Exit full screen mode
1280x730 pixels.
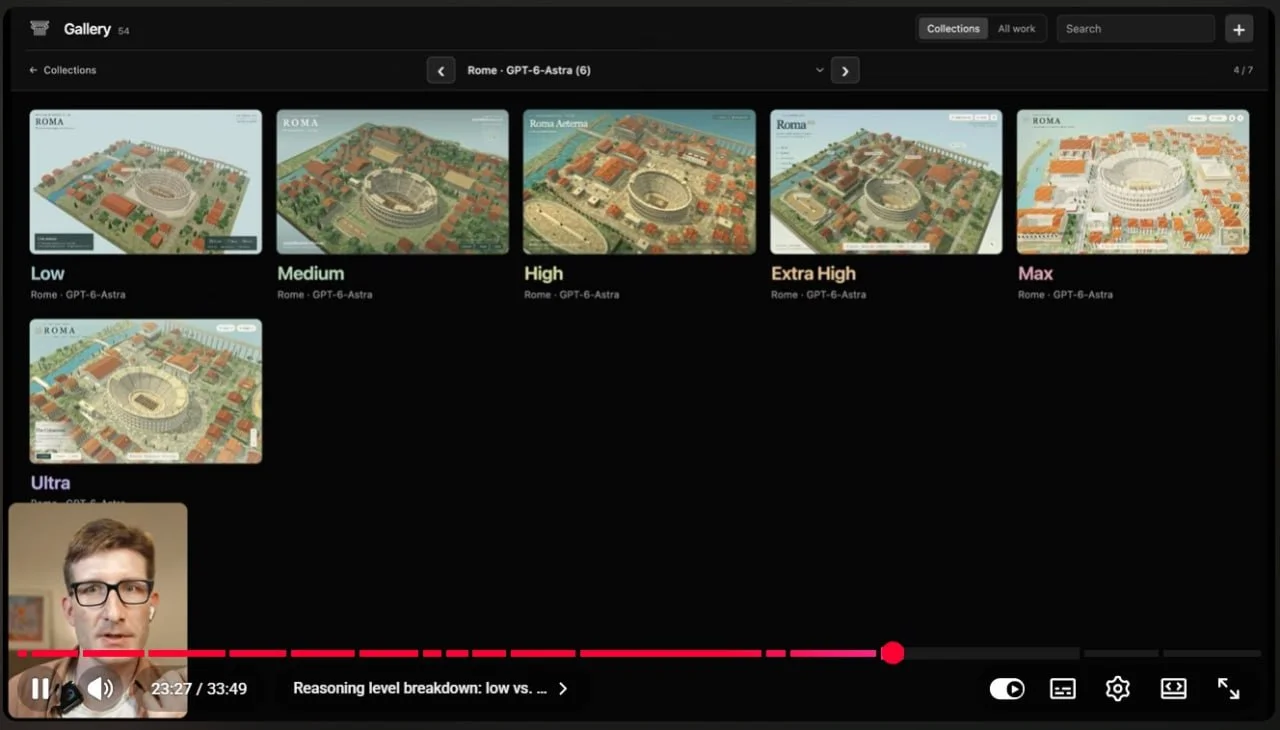pyautogui.click(x=1228, y=688)
